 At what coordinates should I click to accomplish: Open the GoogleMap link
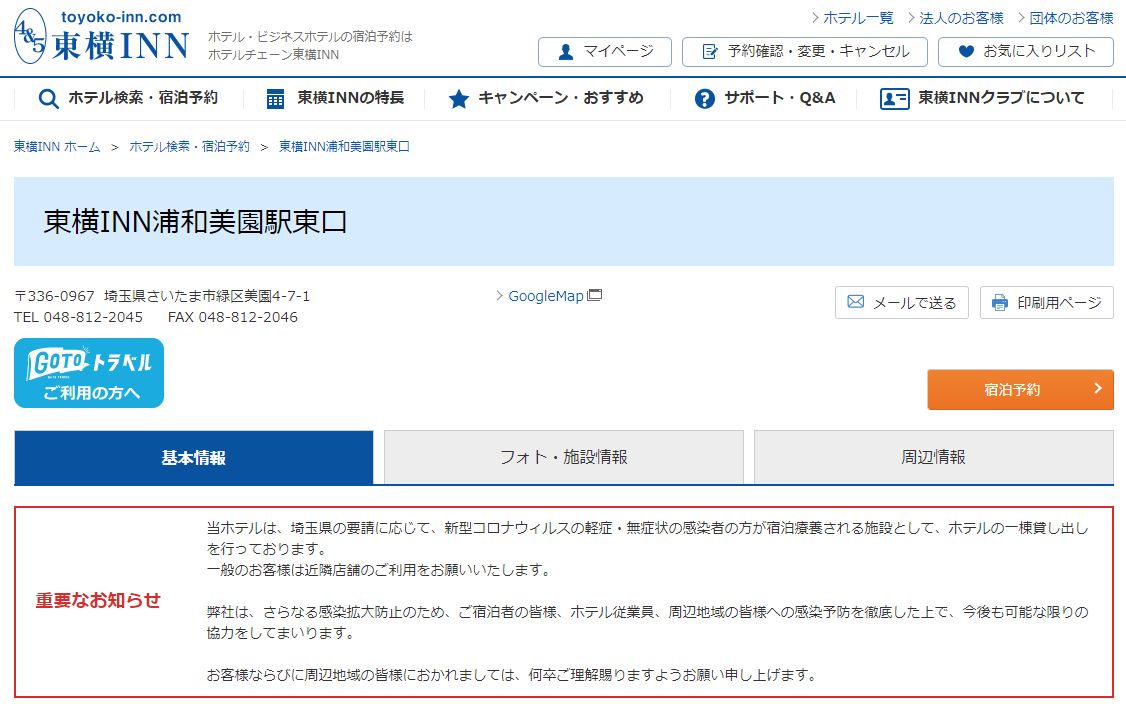pyautogui.click(x=546, y=296)
